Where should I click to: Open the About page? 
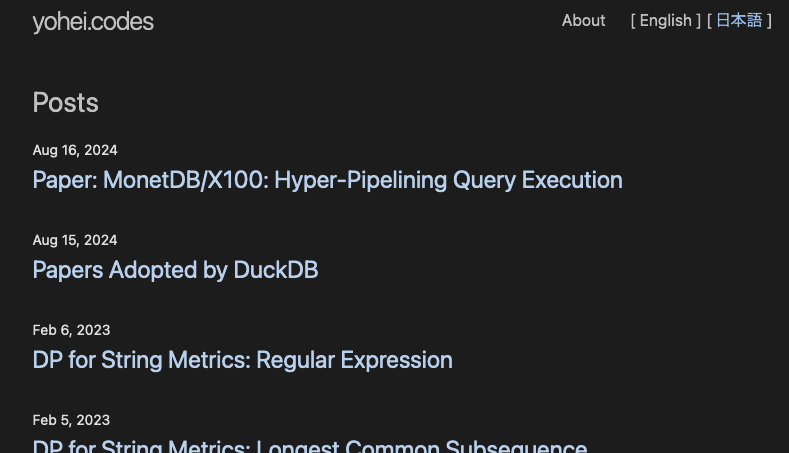583,21
